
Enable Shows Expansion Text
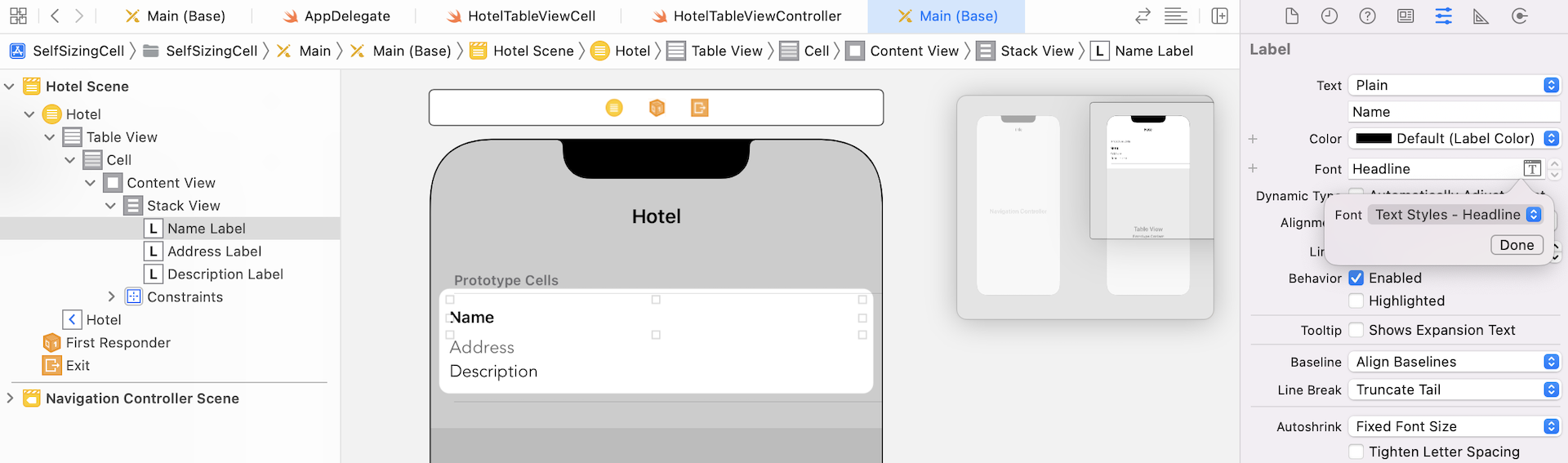(x=1356, y=330)
